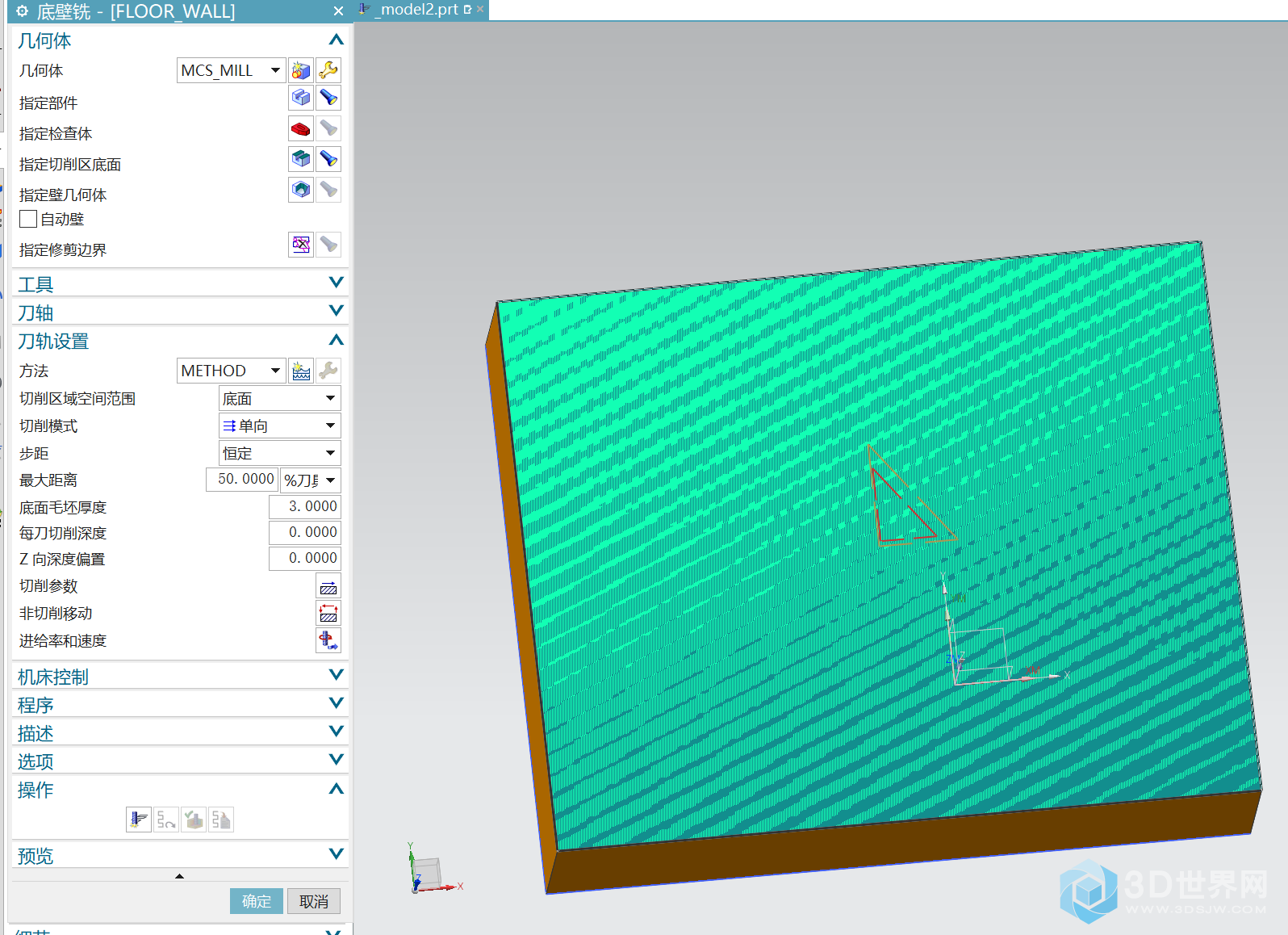
Task: Display the cut area floor via flashlight icon
Action: coord(328,159)
